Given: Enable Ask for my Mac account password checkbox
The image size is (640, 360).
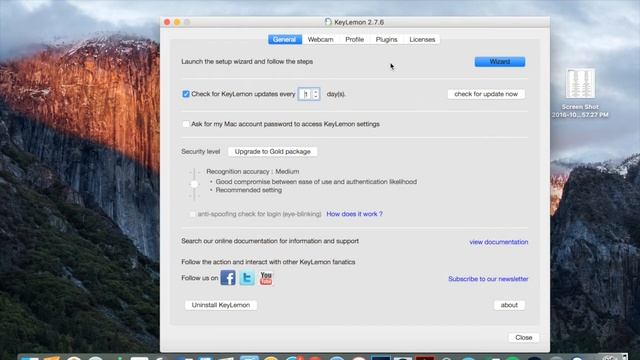Looking at the screenshot, I should tap(186, 124).
